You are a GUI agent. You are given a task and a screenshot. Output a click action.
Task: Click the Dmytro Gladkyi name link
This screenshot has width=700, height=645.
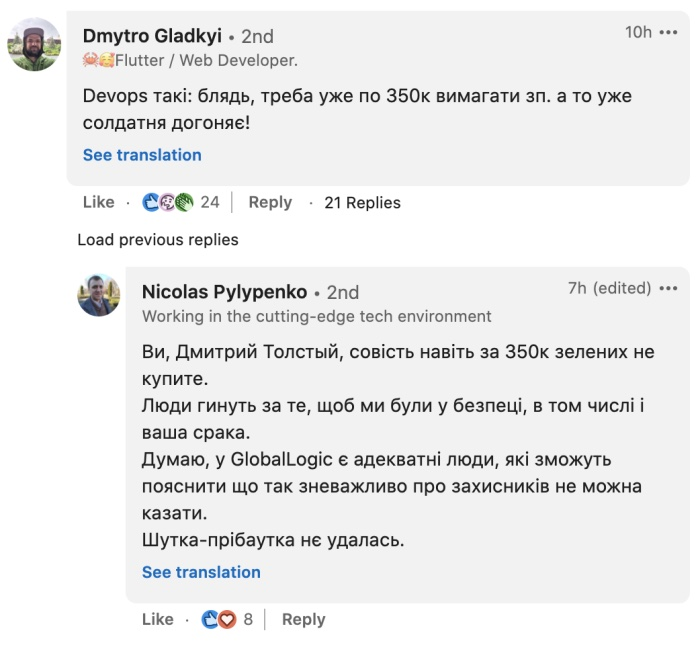pyautogui.click(x=151, y=36)
